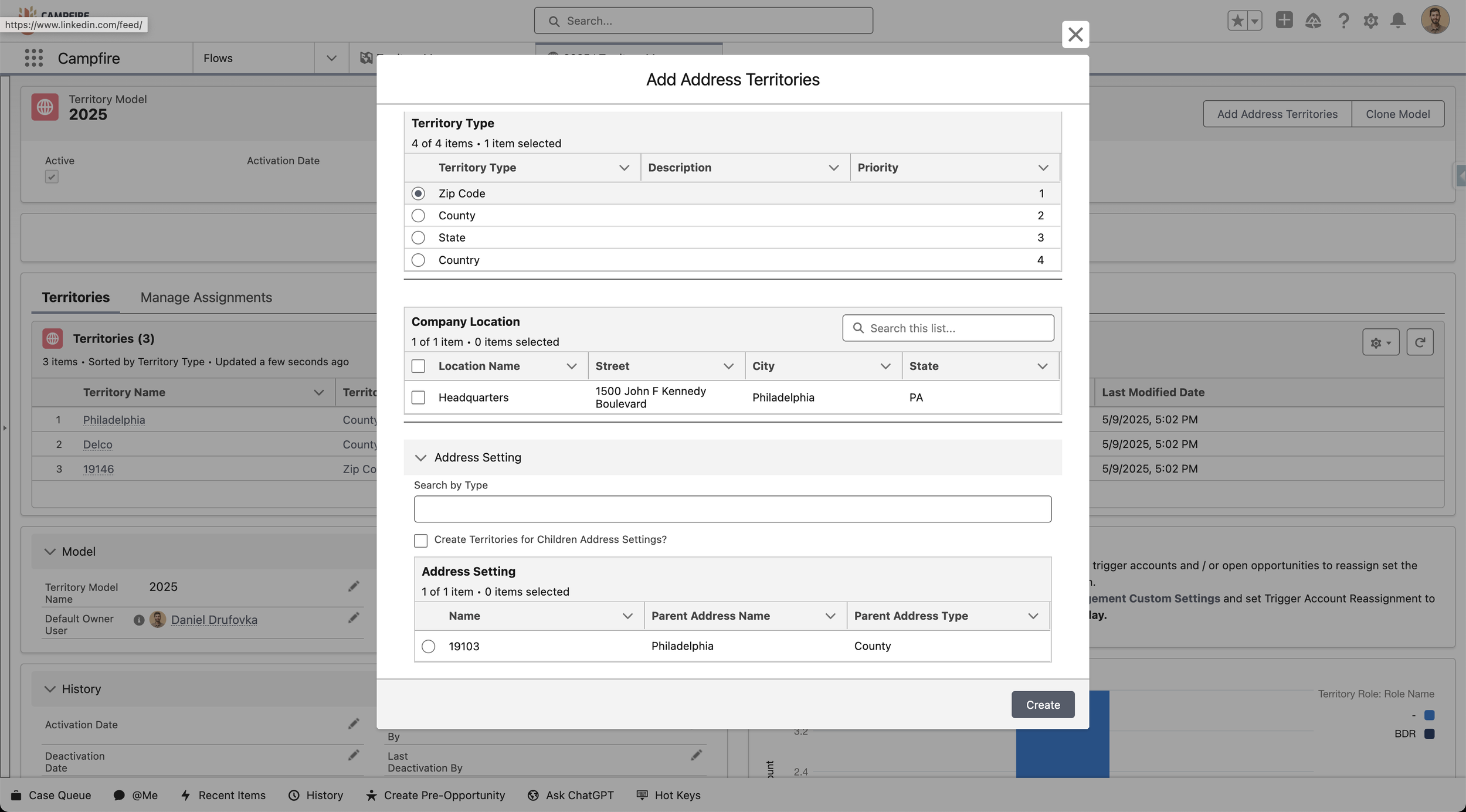The width and height of the screenshot is (1466, 812).
Task: Collapse the Address Setting section
Action: [x=420, y=457]
